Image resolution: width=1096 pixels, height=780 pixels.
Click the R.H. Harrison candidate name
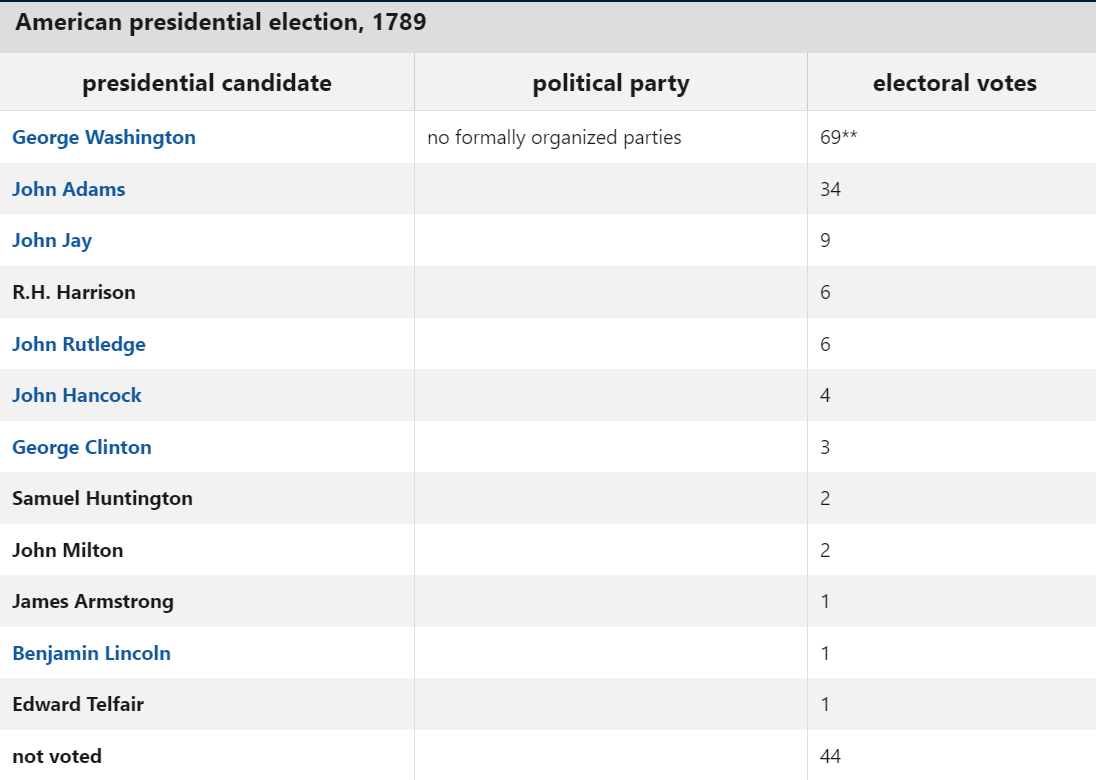[x=74, y=292]
